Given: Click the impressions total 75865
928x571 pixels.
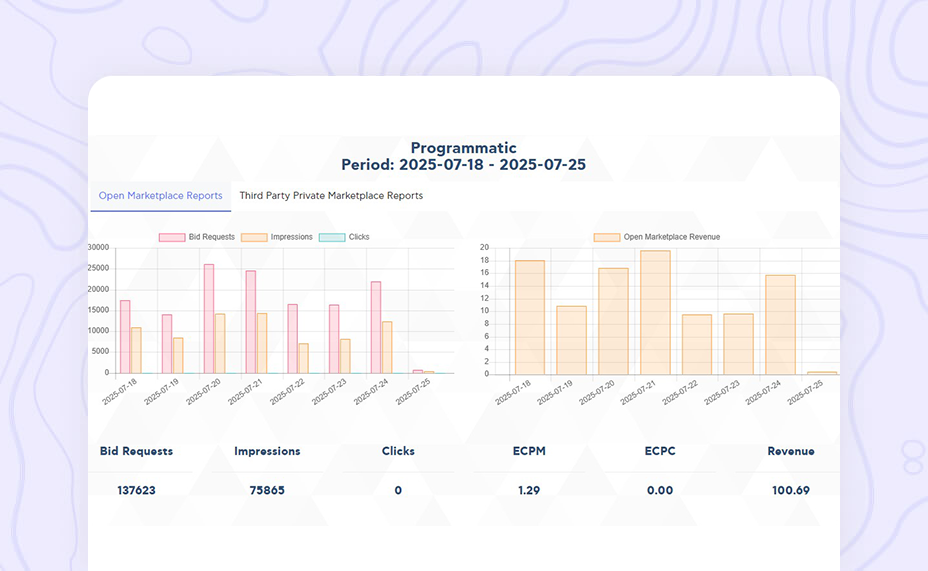Looking at the screenshot, I should point(267,490).
